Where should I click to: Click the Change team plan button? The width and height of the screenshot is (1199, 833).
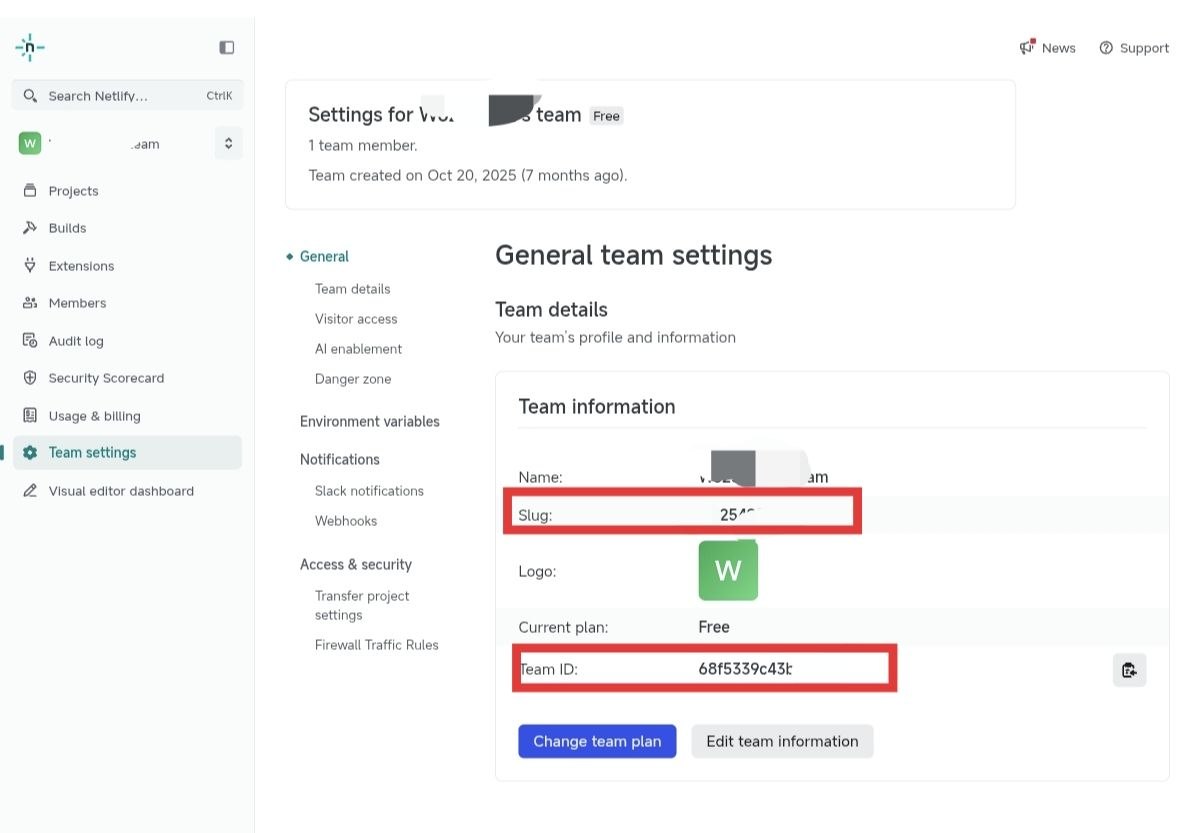point(597,741)
